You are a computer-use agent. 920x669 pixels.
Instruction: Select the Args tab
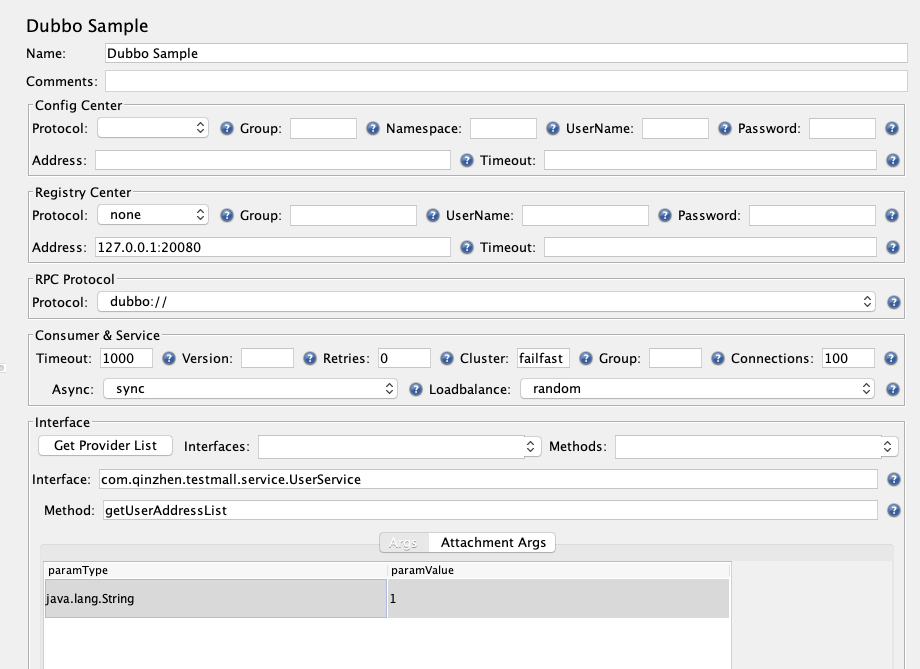(404, 543)
